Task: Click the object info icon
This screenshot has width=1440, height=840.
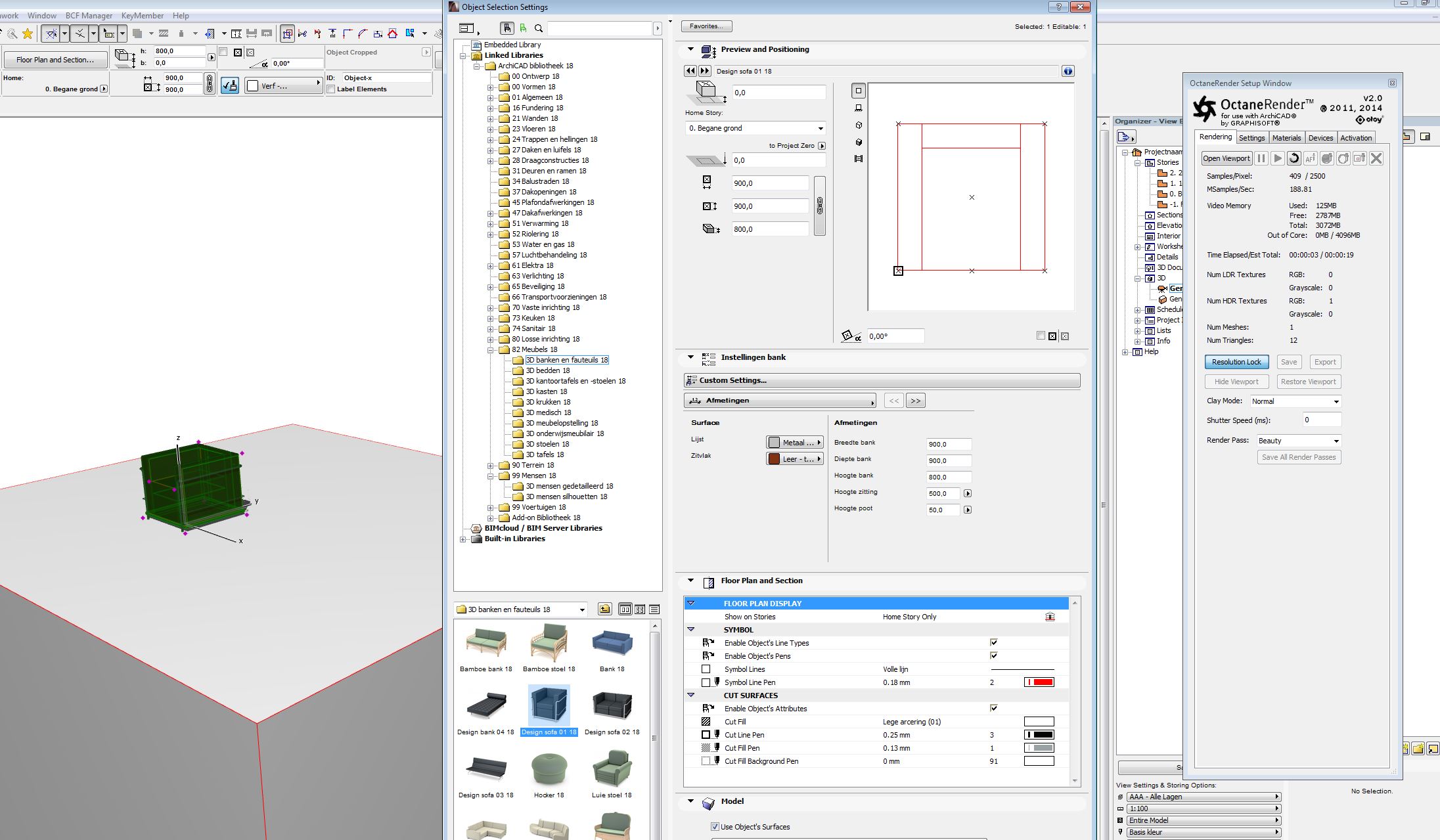Action: (1068, 71)
